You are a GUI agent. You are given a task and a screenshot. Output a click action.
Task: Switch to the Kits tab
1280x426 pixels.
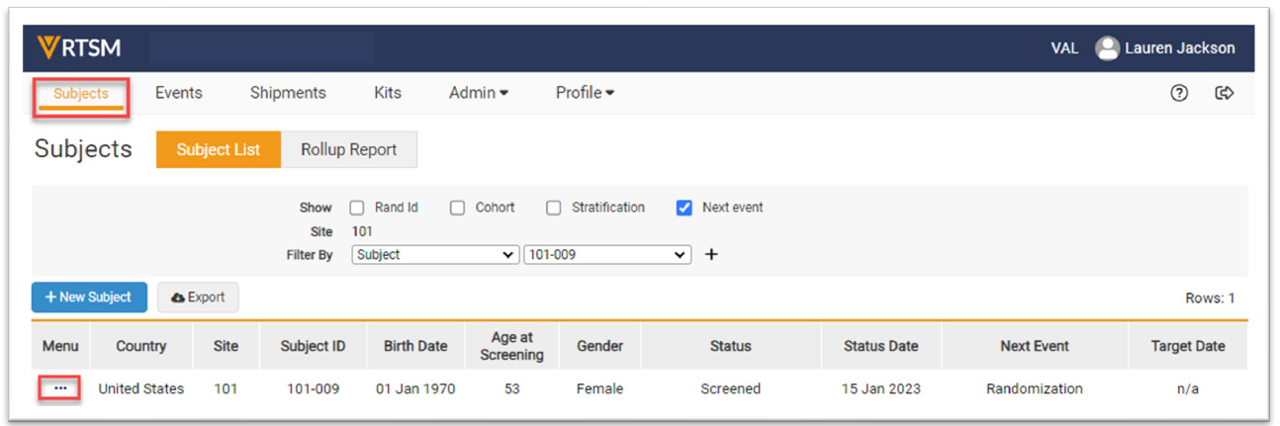point(387,93)
